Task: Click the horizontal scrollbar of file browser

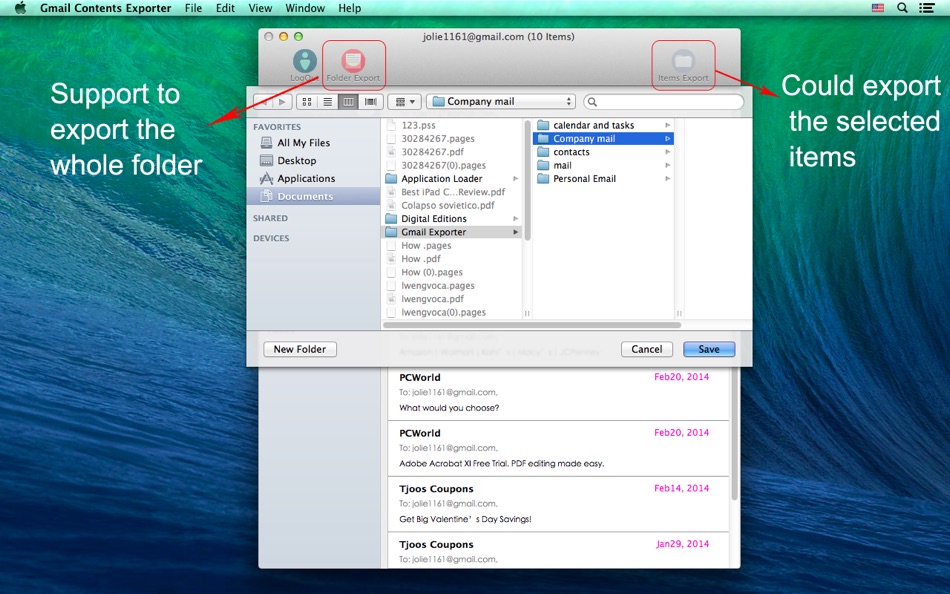Action: [532, 325]
